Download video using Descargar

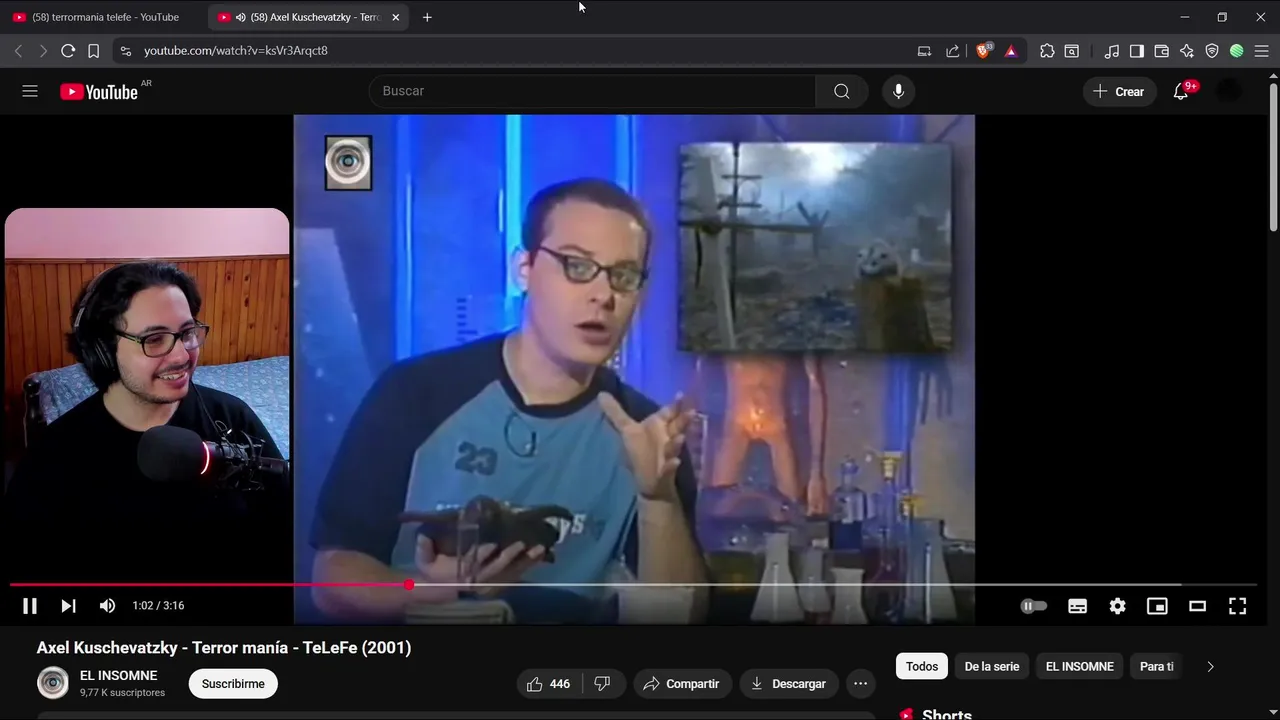(x=788, y=684)
